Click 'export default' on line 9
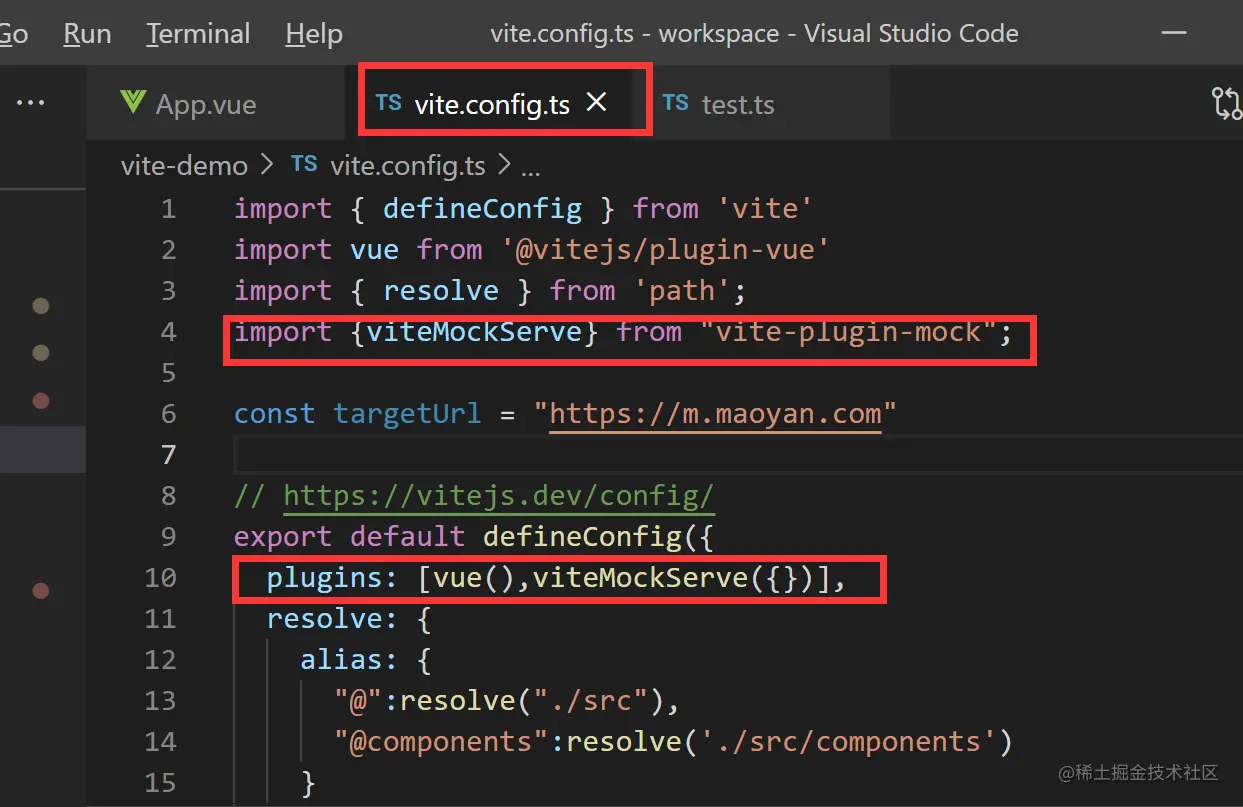 [x=349, y=537]
